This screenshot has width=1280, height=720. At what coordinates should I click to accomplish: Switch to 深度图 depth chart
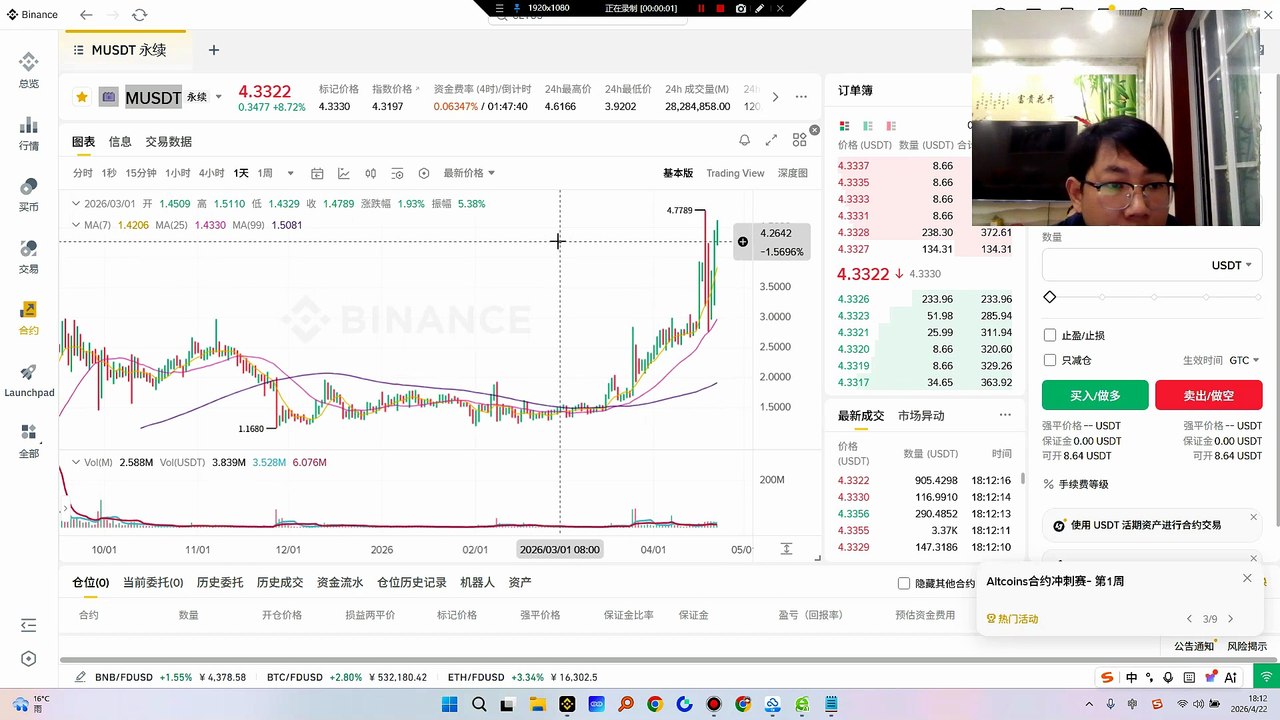(x=792, y=173)
